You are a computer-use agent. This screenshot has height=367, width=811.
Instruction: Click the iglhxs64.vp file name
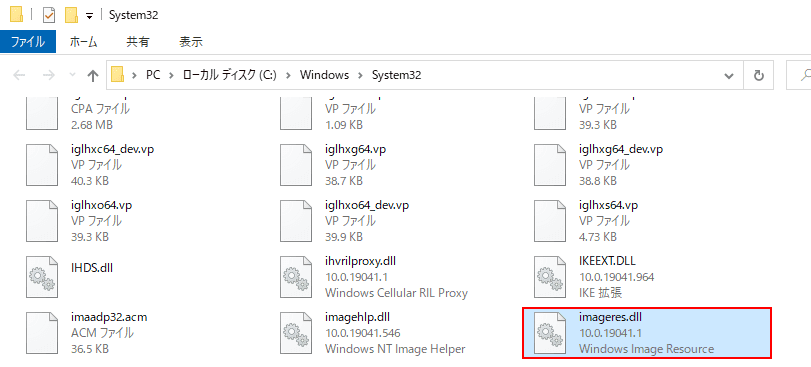(x=608, y=205)
